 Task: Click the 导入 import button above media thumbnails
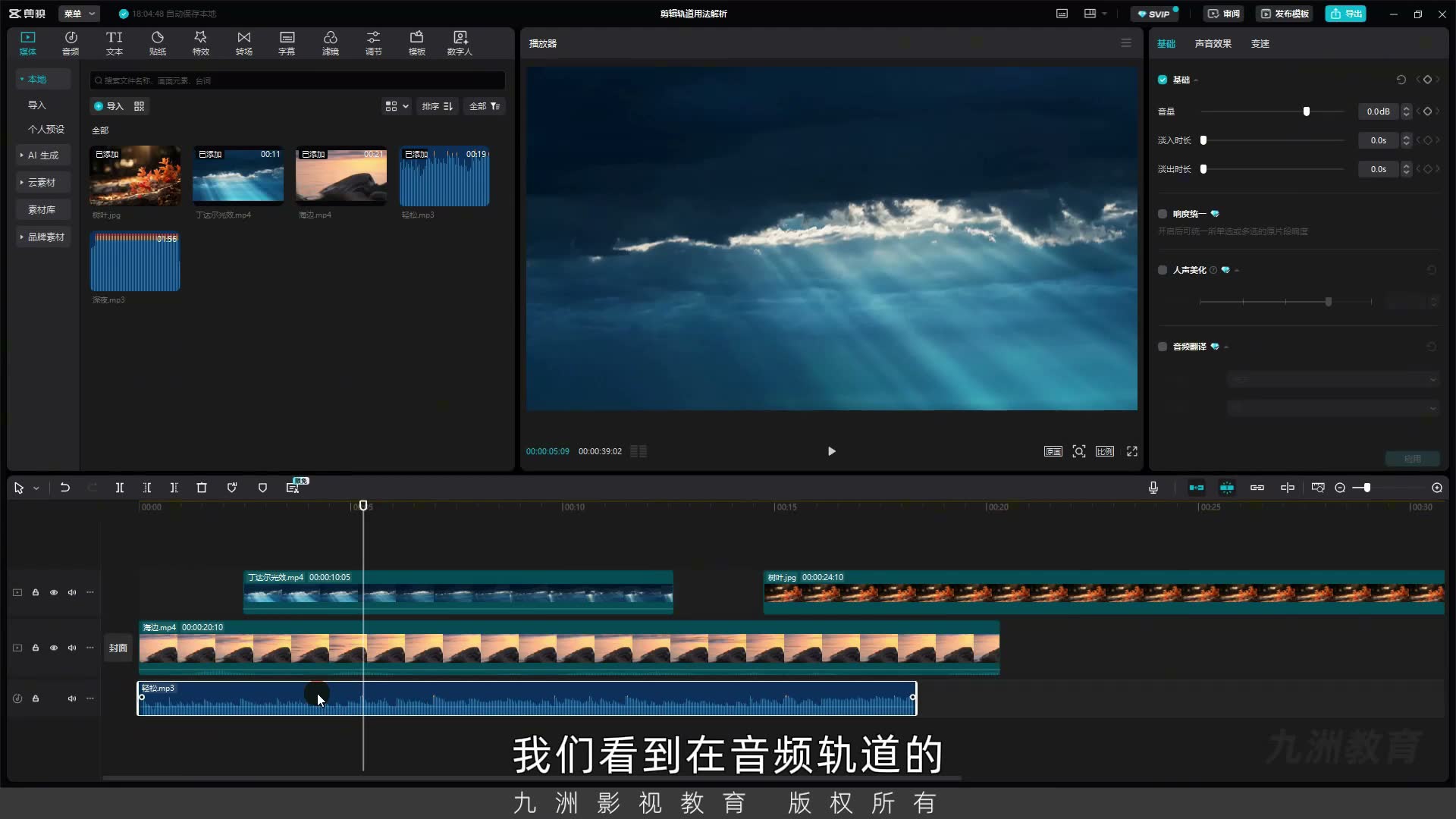pos(108,106)
